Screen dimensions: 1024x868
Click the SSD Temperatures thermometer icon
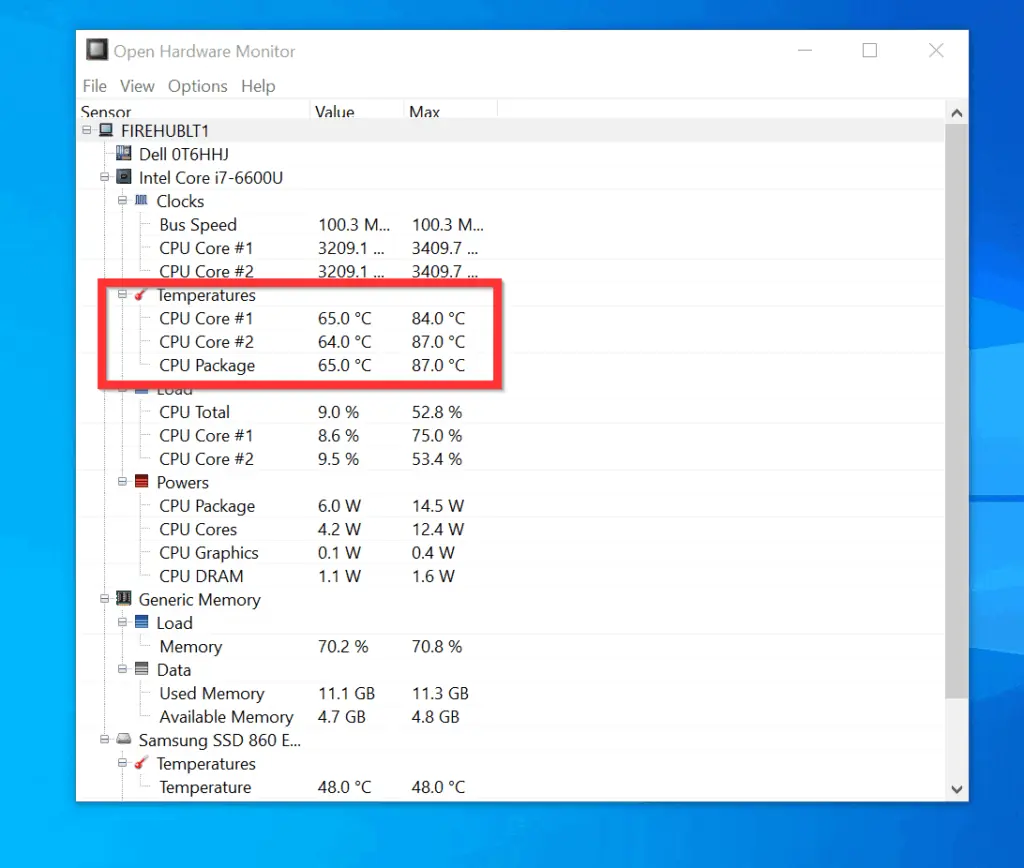(x=141, y=763)
